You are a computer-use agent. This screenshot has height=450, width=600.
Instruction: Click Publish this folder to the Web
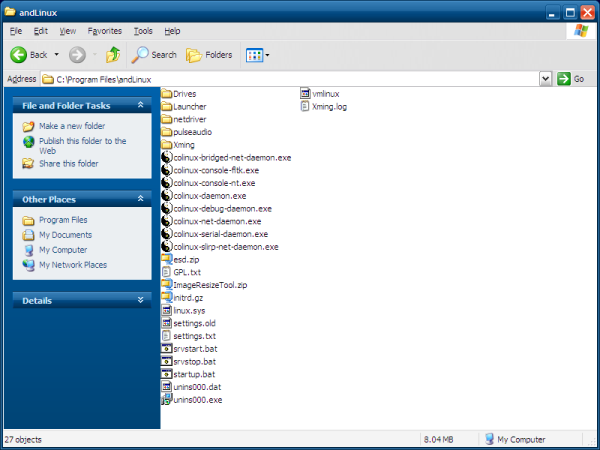click(x=83, y=146)
